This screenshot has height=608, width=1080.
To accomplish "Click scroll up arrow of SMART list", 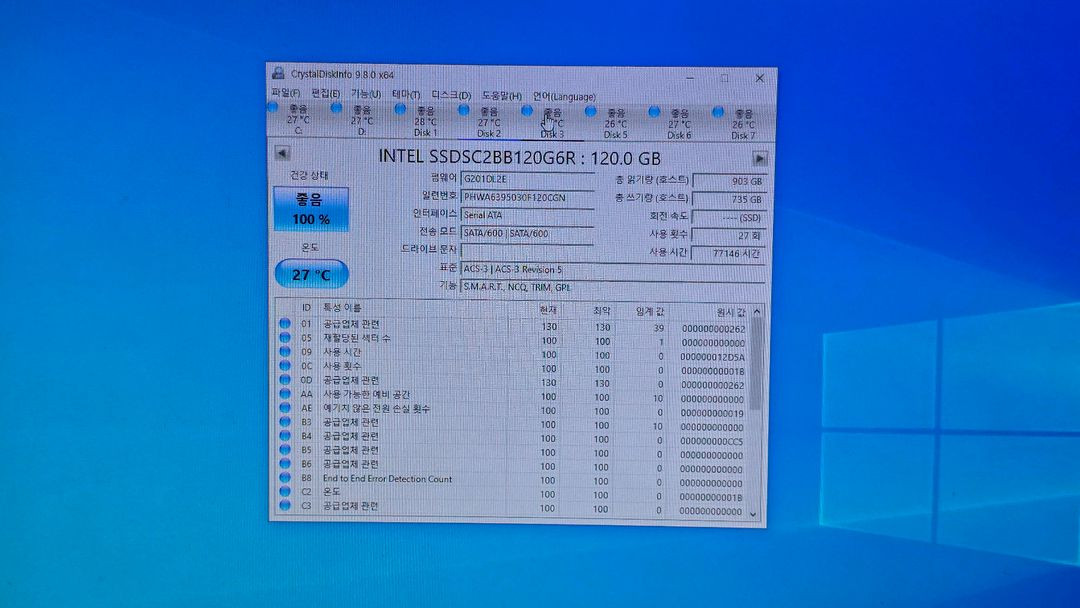I will coord(757,312).
